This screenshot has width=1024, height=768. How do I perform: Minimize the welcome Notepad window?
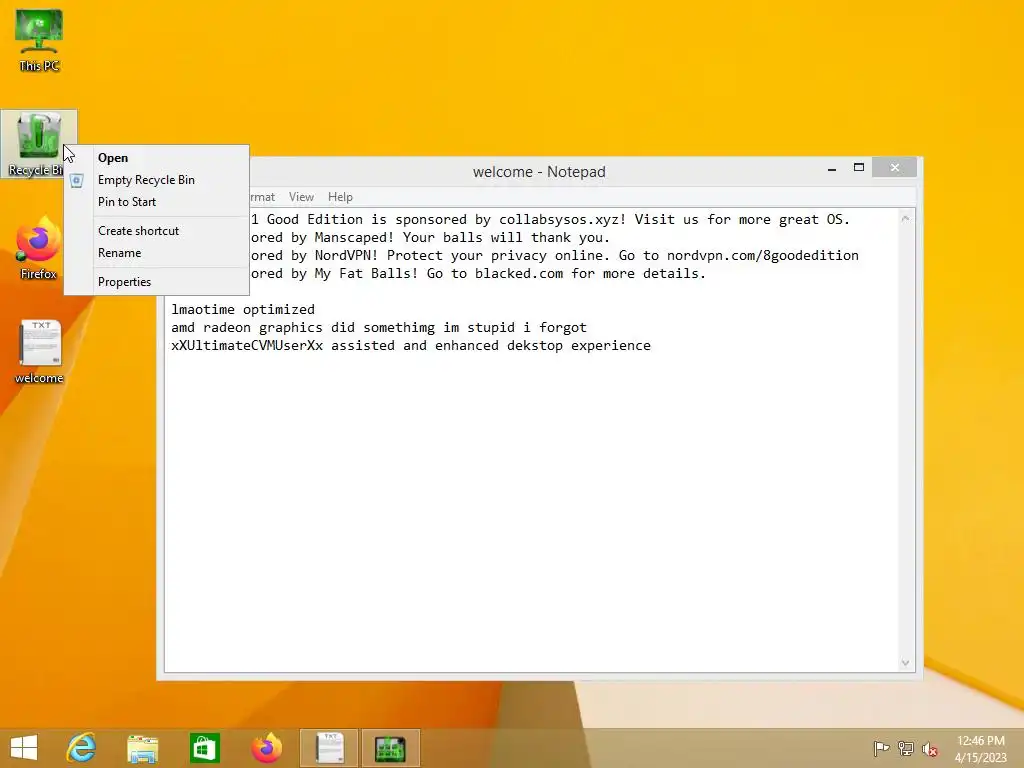(831, 168)
